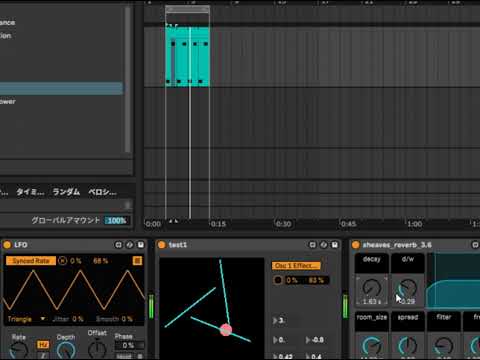Click the spread knob
The image size is (480, 360).
pyautogui.click(x=408, y=346)
